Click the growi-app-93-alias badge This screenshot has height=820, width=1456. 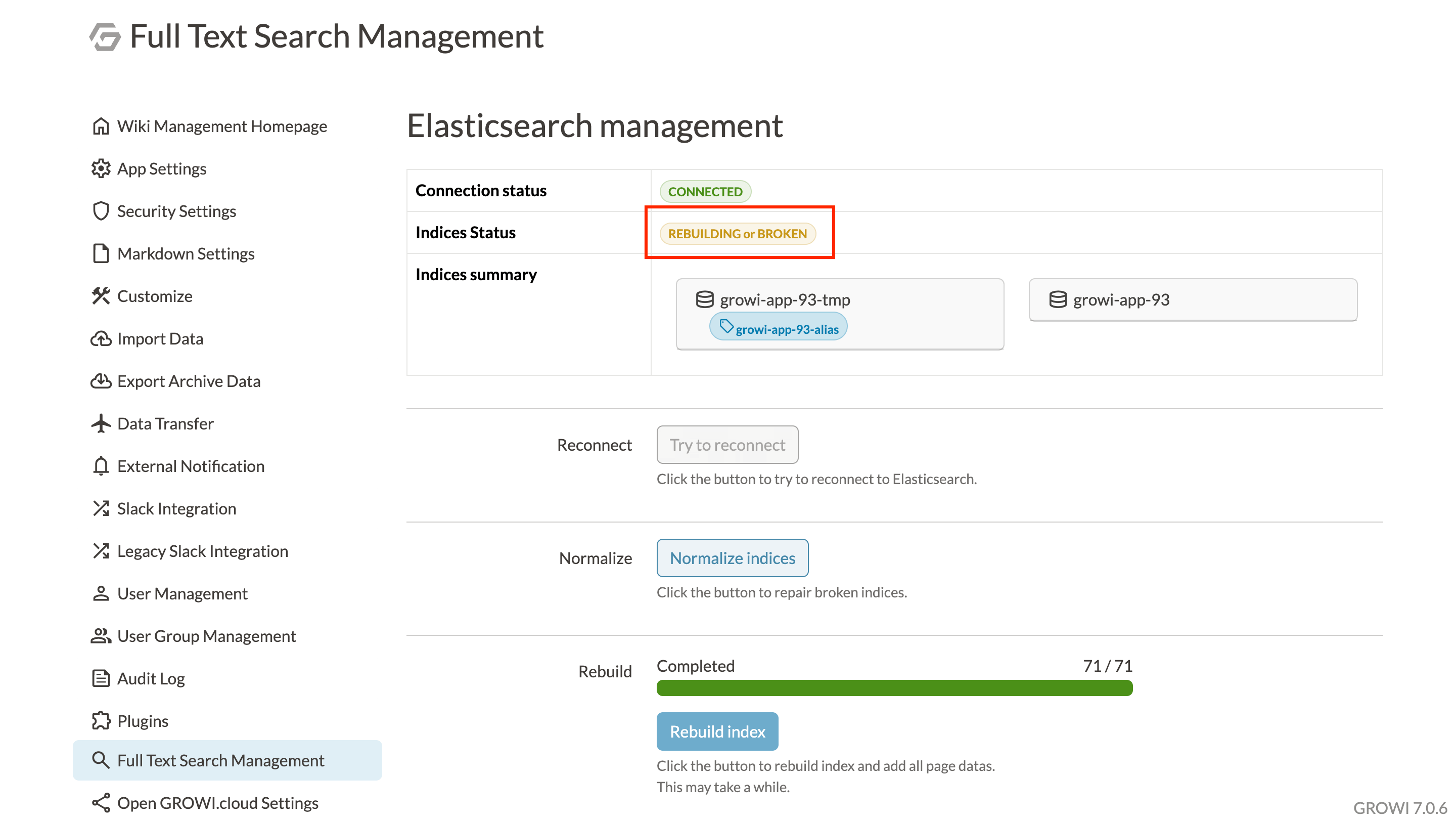tap(779, 327)
